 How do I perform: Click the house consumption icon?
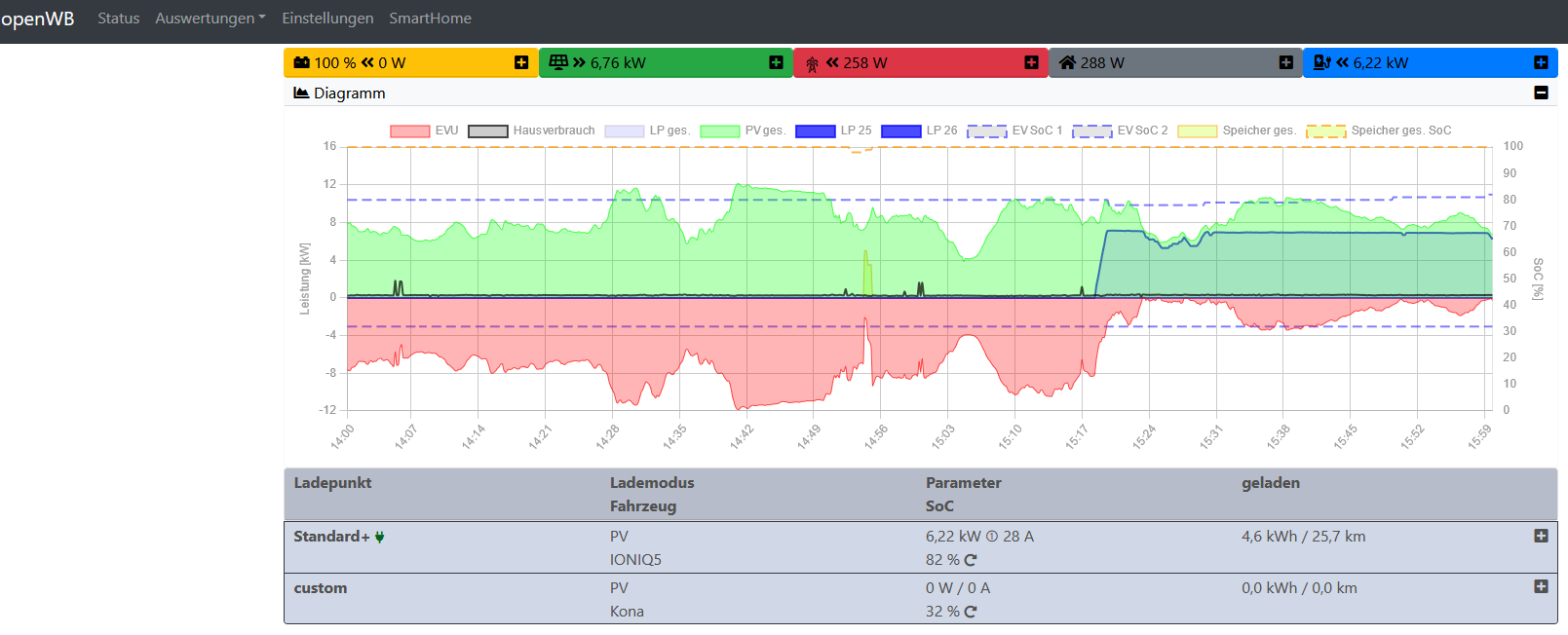pos(1067,62)
